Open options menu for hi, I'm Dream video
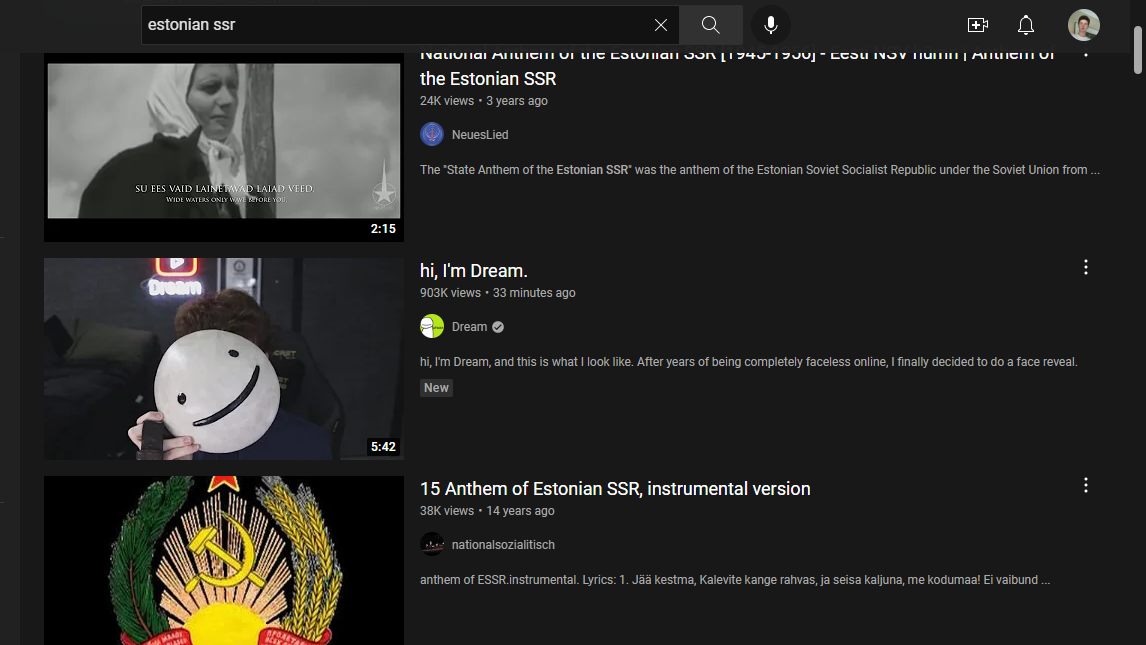 pos(1085,267)
